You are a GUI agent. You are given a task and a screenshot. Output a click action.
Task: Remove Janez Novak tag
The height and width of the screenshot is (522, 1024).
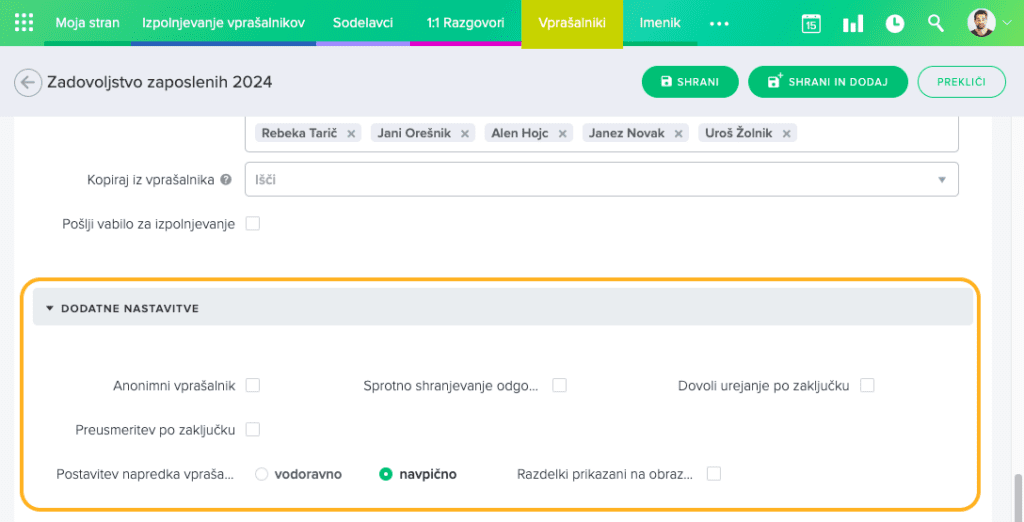pos(678,134)
